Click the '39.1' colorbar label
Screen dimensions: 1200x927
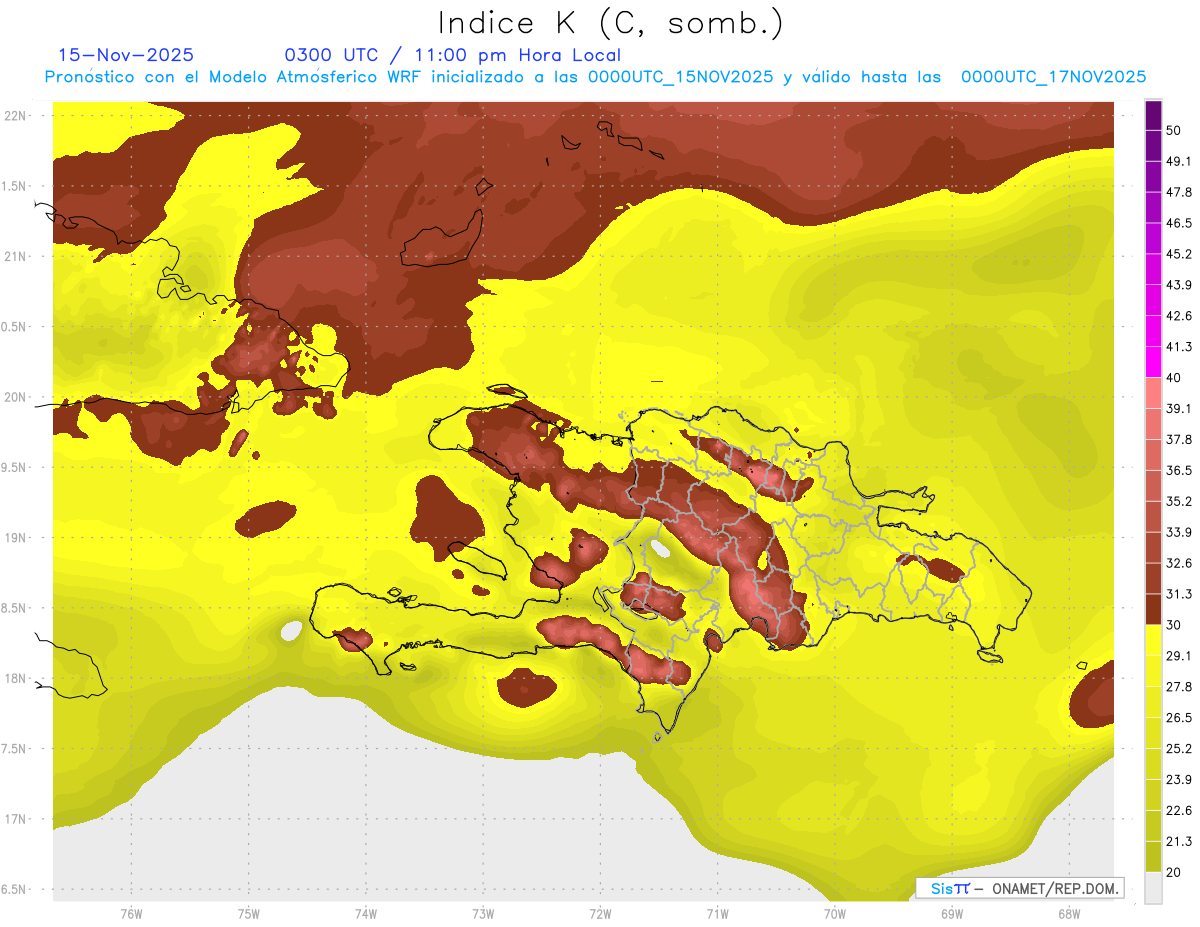[1179, 409]
